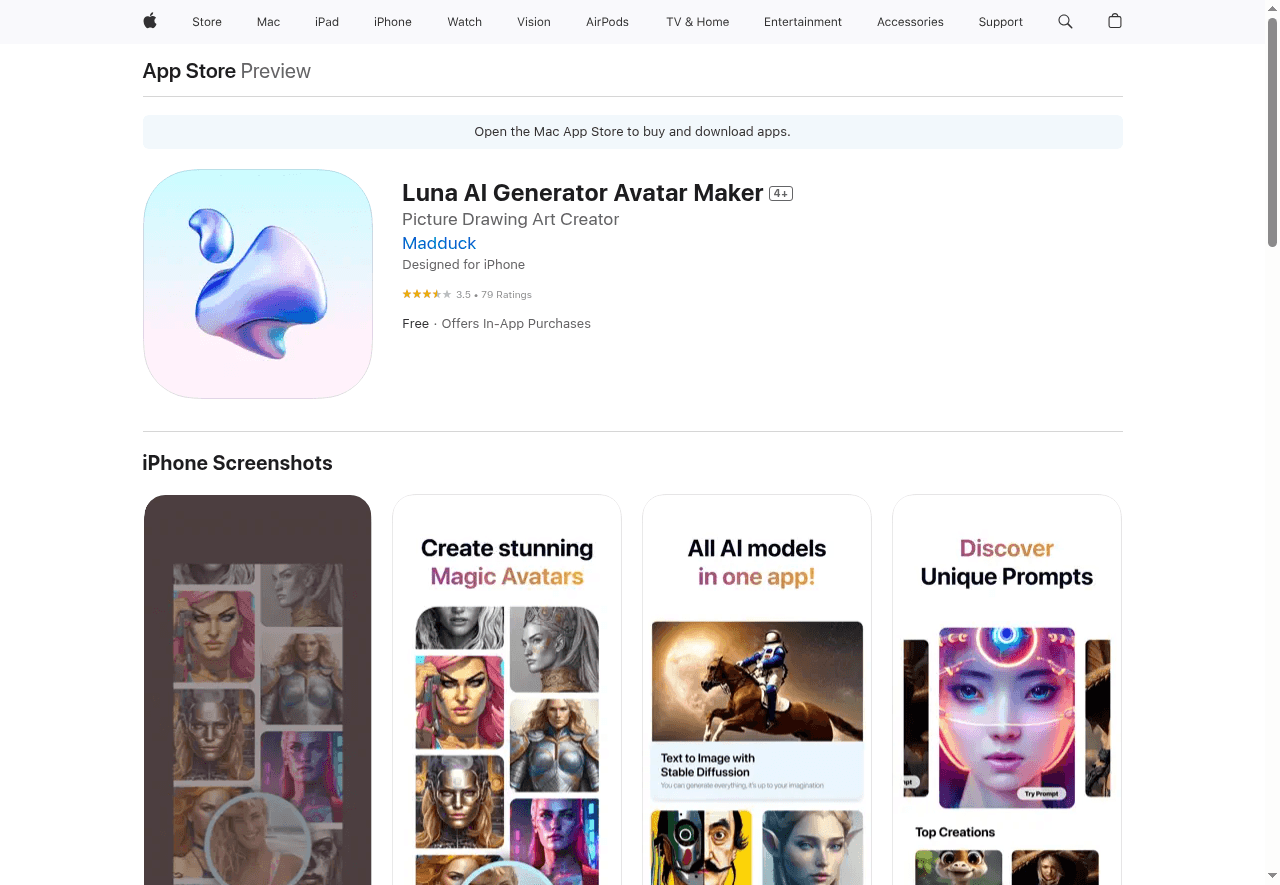1280x885 pixels.
Task: Select iPad in navigation bar
Action: point(327,22)
